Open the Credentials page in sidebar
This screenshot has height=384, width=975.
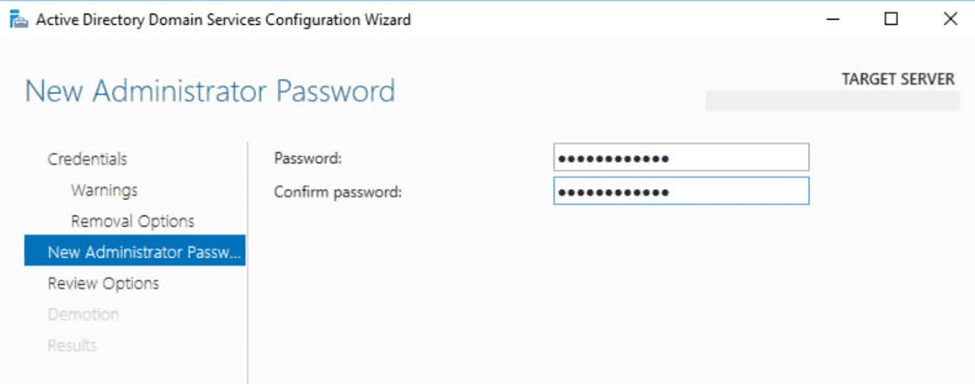pos(87,159)
